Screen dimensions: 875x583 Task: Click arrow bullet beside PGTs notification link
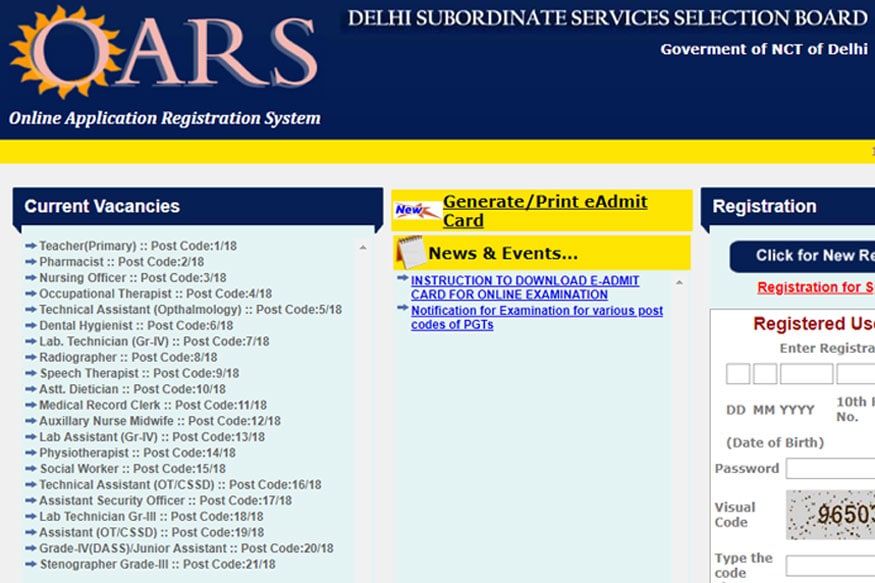[402, 307]
